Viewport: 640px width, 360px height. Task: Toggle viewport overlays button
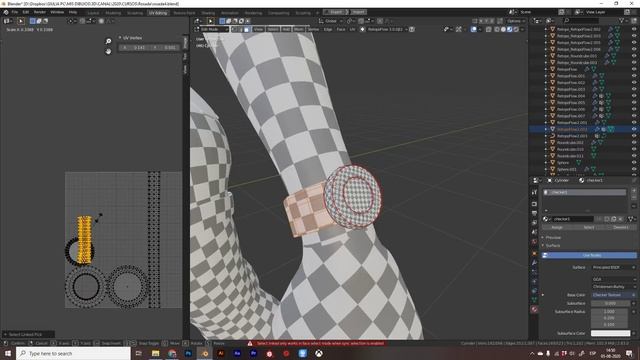473,29
